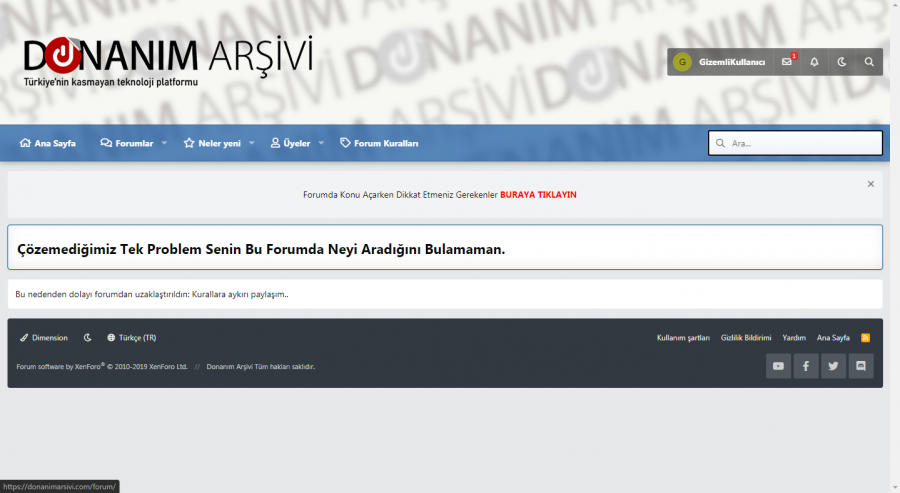Open the RSS feed icon
The image size is (900, 493).
pos(866,337)
